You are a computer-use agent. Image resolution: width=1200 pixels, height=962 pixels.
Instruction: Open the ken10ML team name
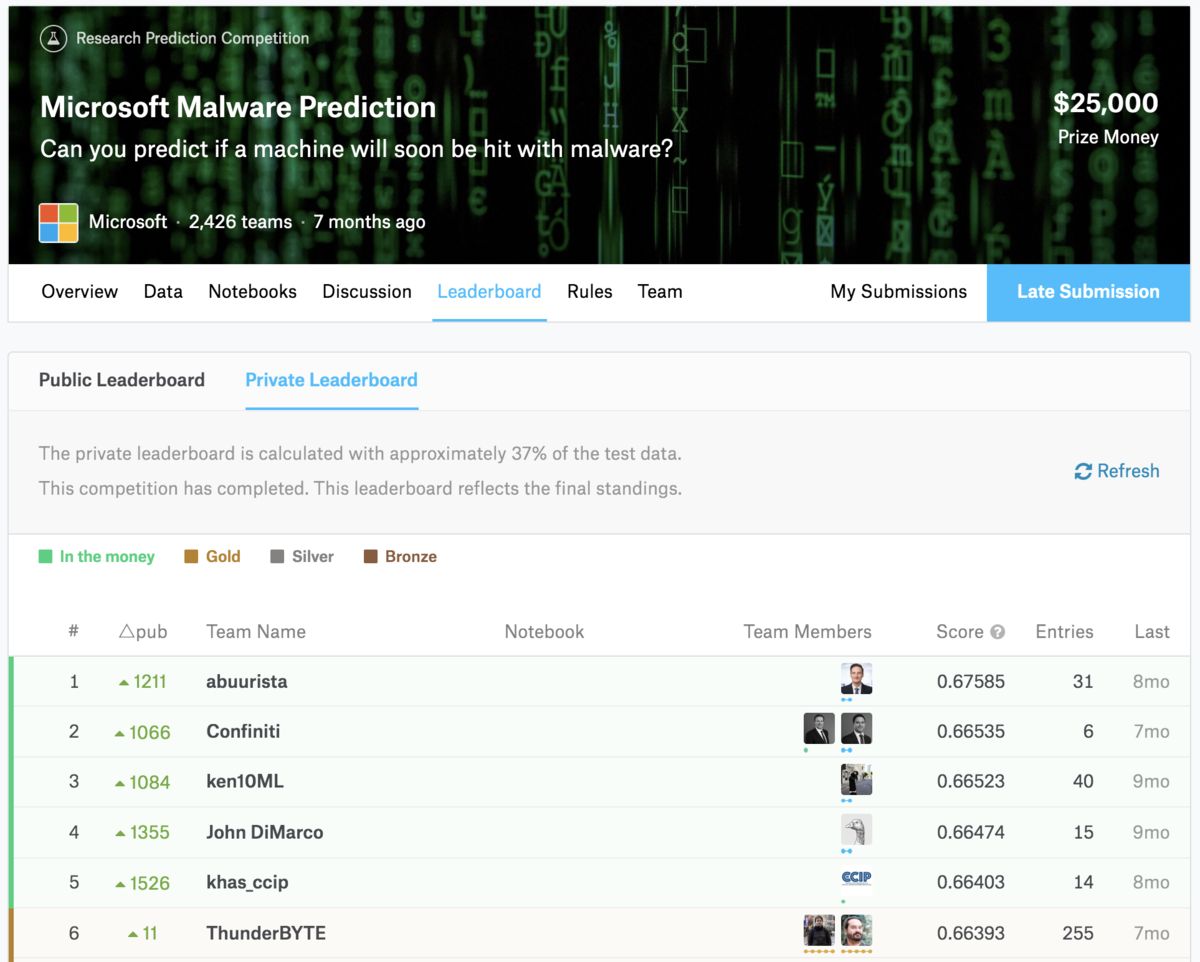[245, 782]
